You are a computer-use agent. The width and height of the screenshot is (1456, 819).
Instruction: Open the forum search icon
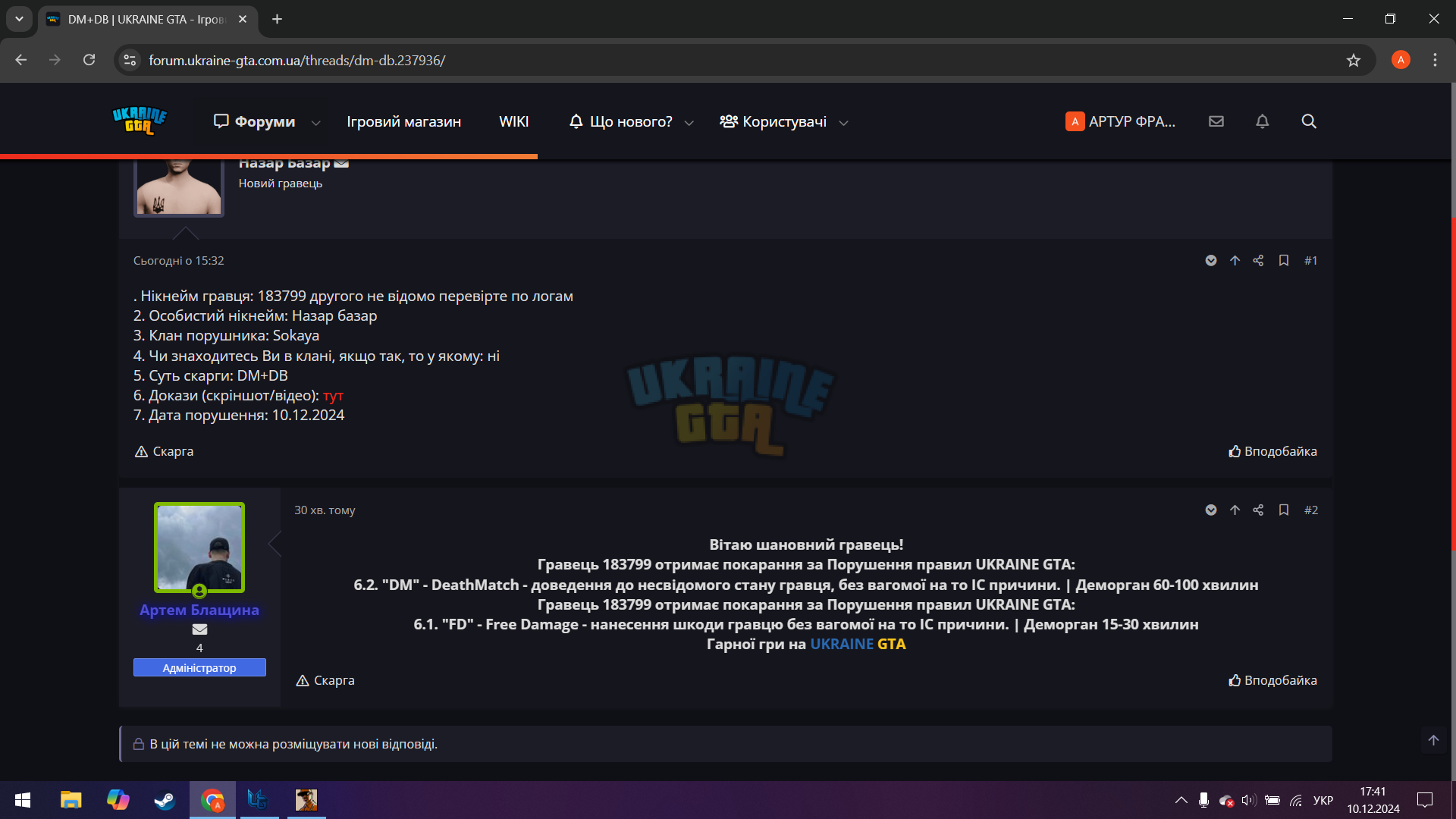pos(1308,121)
